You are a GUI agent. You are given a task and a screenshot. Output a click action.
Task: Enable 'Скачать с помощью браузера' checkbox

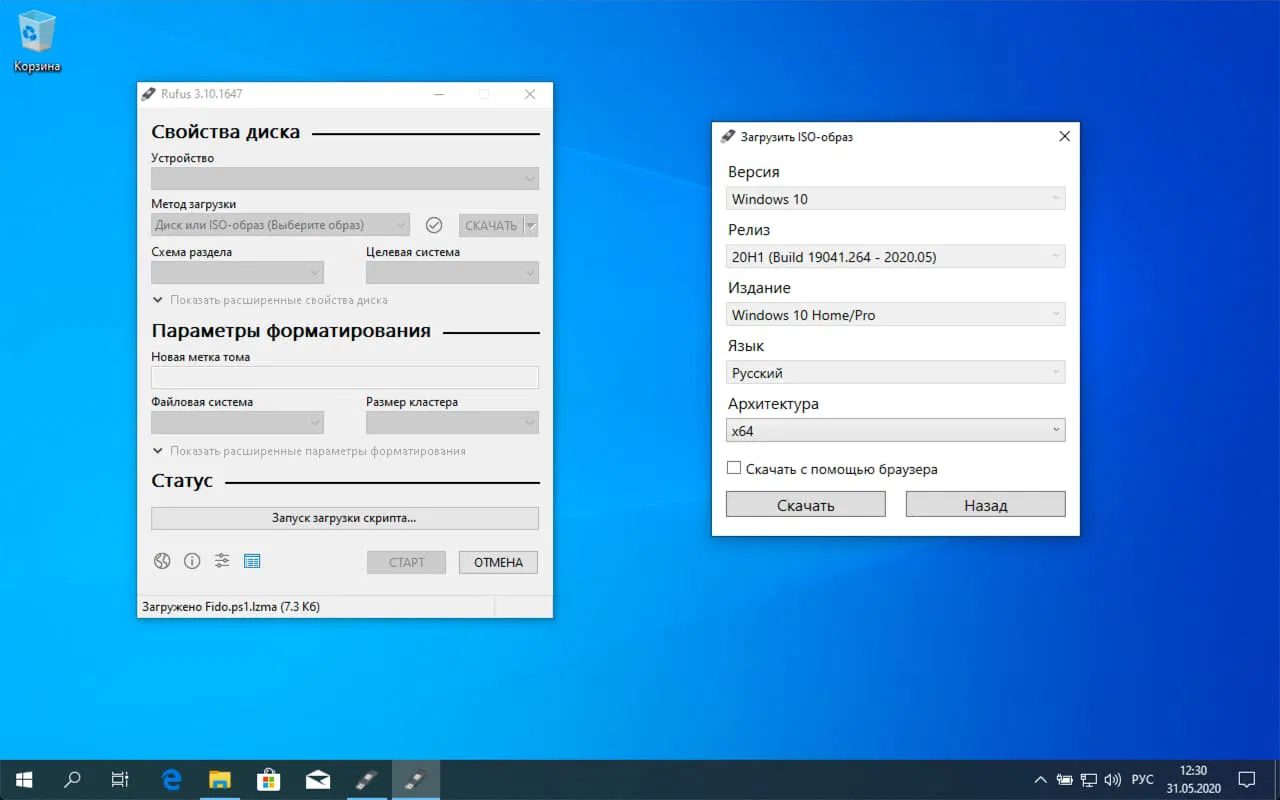[734, 468]
